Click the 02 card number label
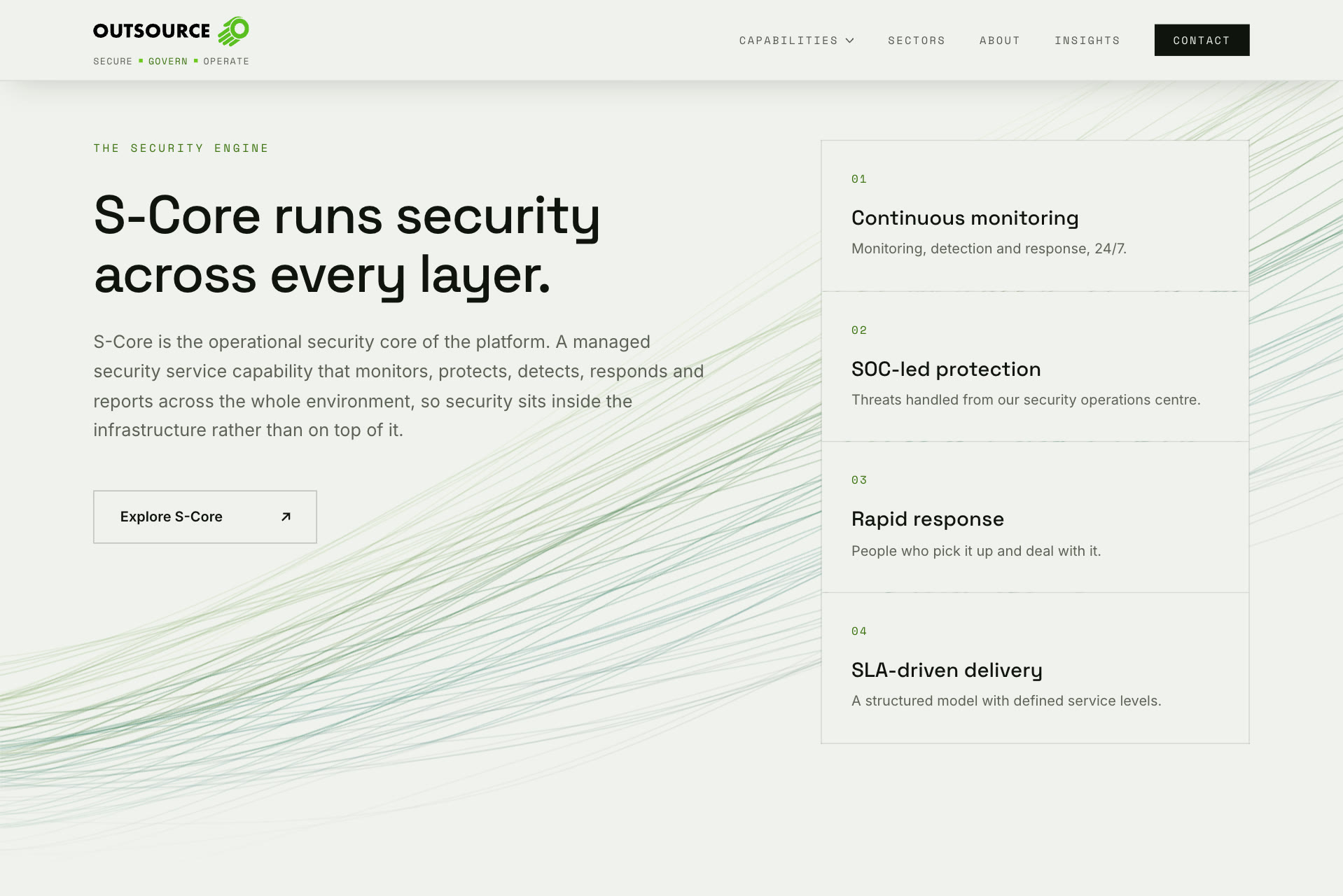 [x=859, y=330]
